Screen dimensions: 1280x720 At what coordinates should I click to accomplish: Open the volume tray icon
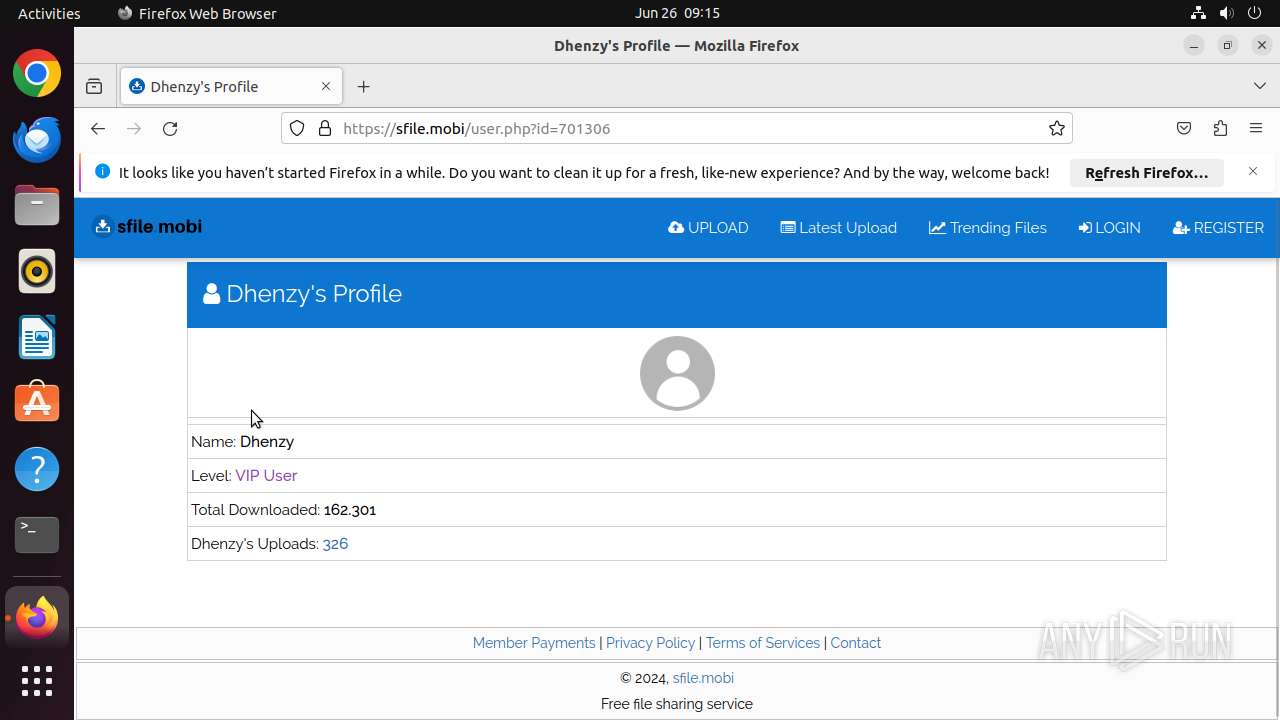pyautogui.click(x=1226, y=13)
